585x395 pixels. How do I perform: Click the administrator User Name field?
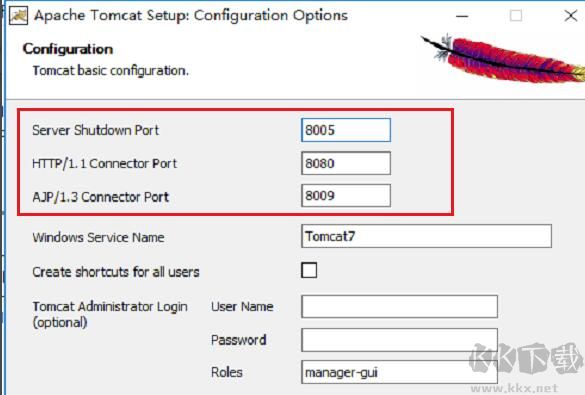tap(399, 307)
